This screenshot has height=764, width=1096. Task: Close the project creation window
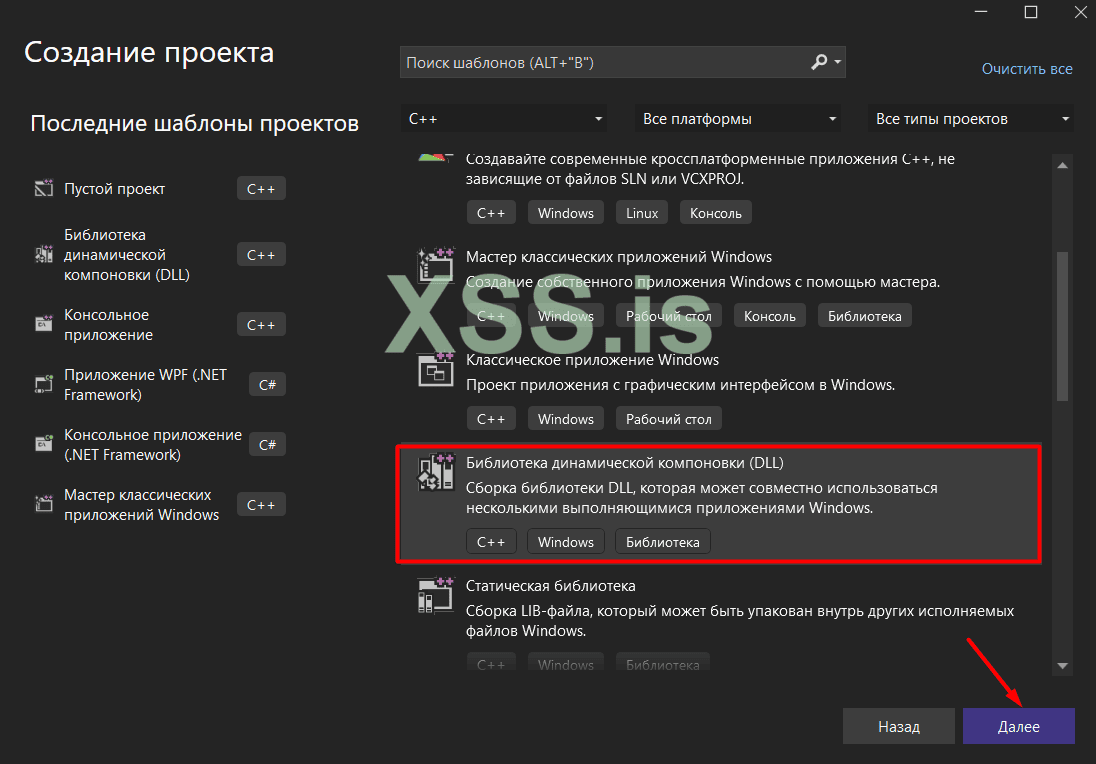click(x=1080, y=12)
